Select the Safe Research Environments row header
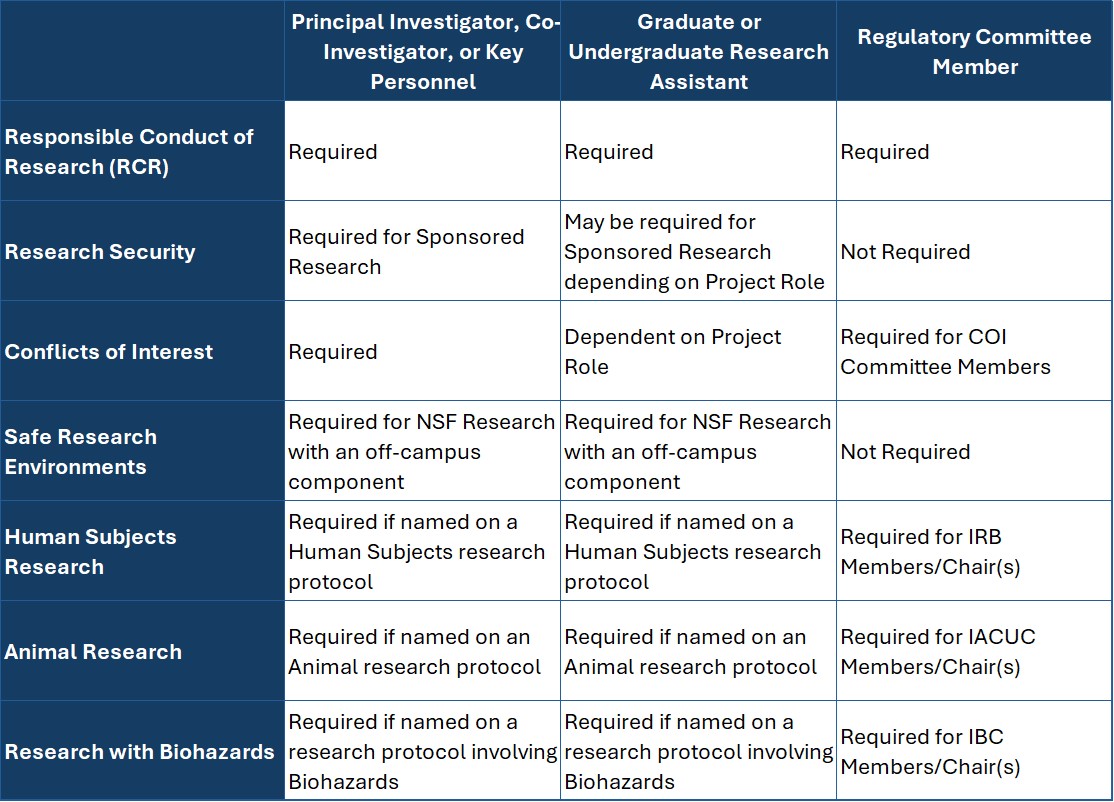Viewport: 1114px width, 802px height. click(x=81, y=452)
